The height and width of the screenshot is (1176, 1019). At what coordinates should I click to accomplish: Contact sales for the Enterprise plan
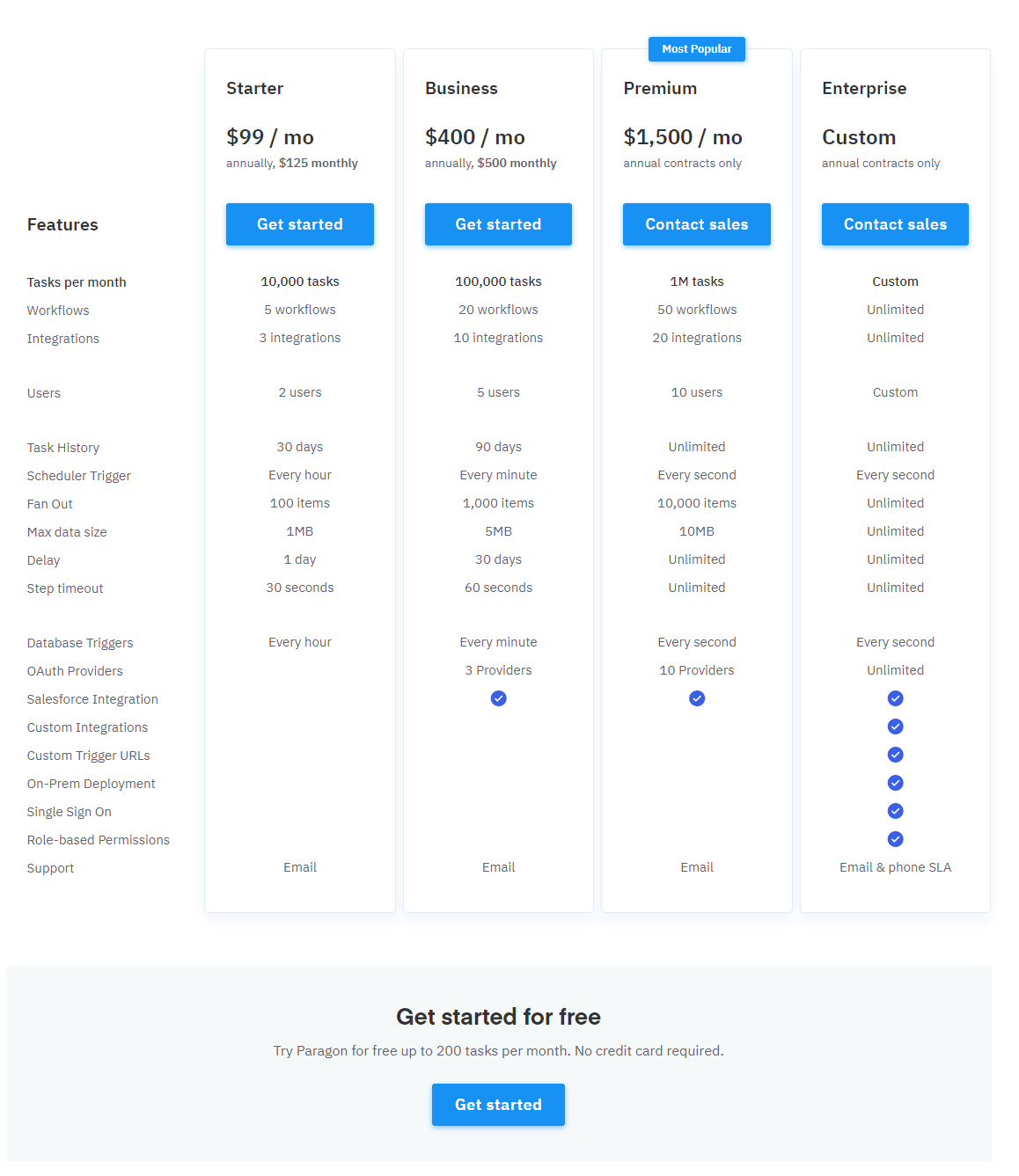[x=895, y=224]
